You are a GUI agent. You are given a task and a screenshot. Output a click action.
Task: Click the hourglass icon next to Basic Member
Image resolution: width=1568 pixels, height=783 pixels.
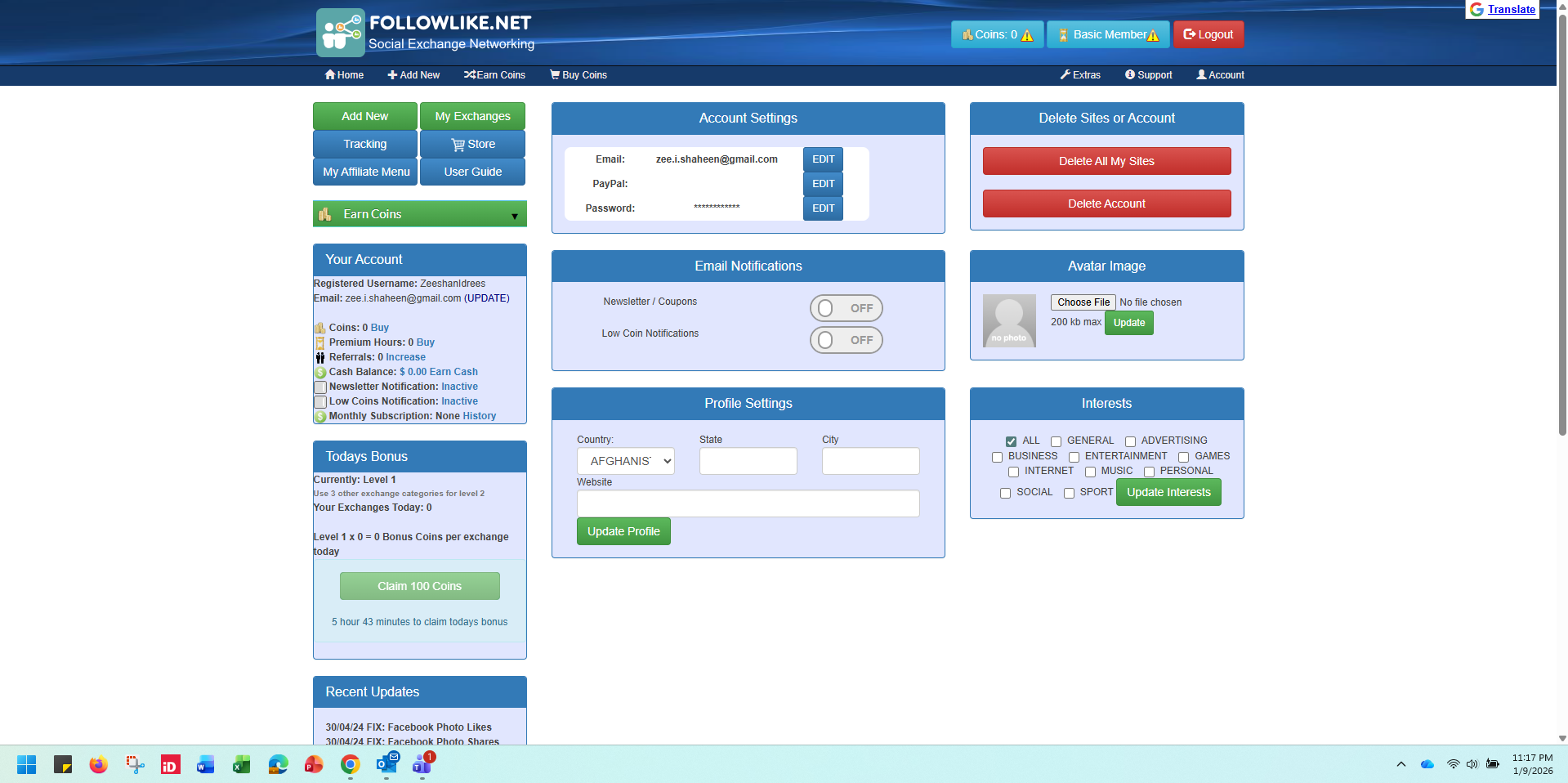coord(1063,34)
